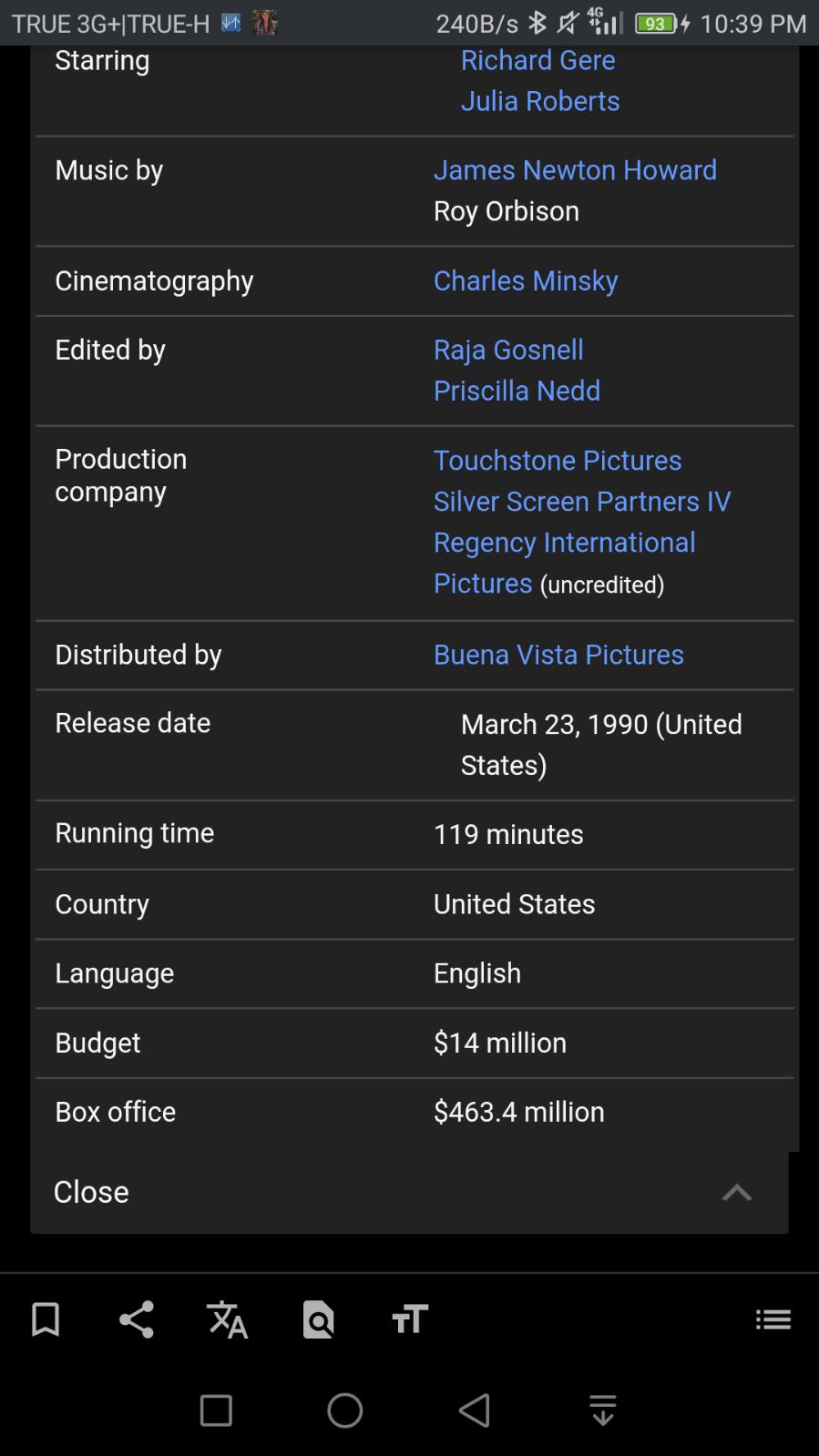Tap the bookmark icon in bottom toolbar
The width and height of the screenshot is (819, 1456).
click(46, 1319)
